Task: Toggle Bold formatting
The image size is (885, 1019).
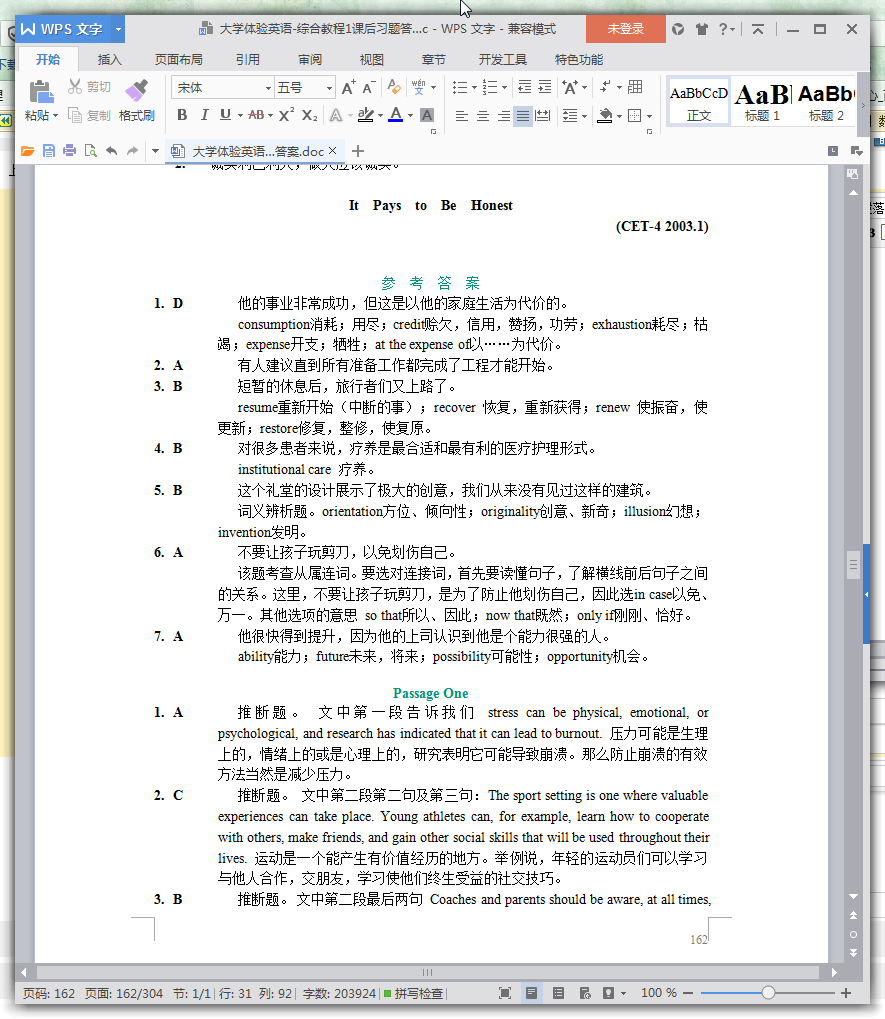Action: click(x=182, y=115)
